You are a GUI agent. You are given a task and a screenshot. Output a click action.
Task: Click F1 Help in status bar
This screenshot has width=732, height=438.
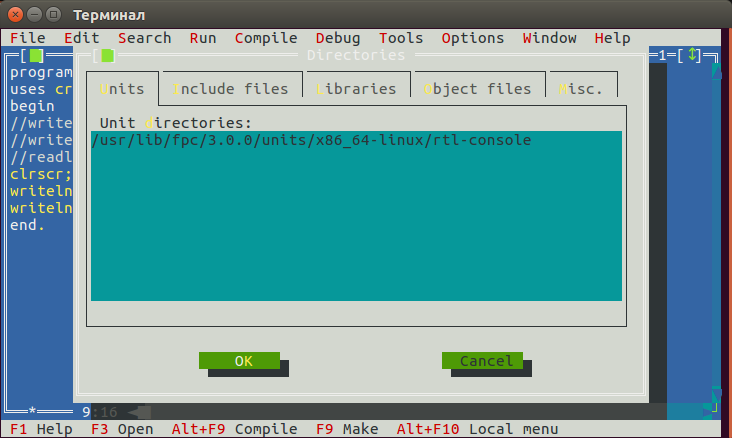(40, 429)
